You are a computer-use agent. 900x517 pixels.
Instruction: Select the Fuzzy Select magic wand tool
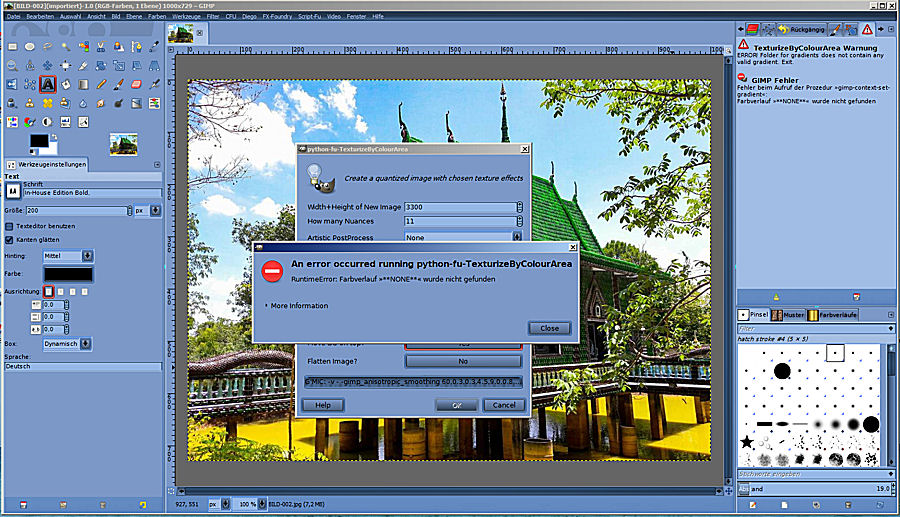[x=65, y=46]
